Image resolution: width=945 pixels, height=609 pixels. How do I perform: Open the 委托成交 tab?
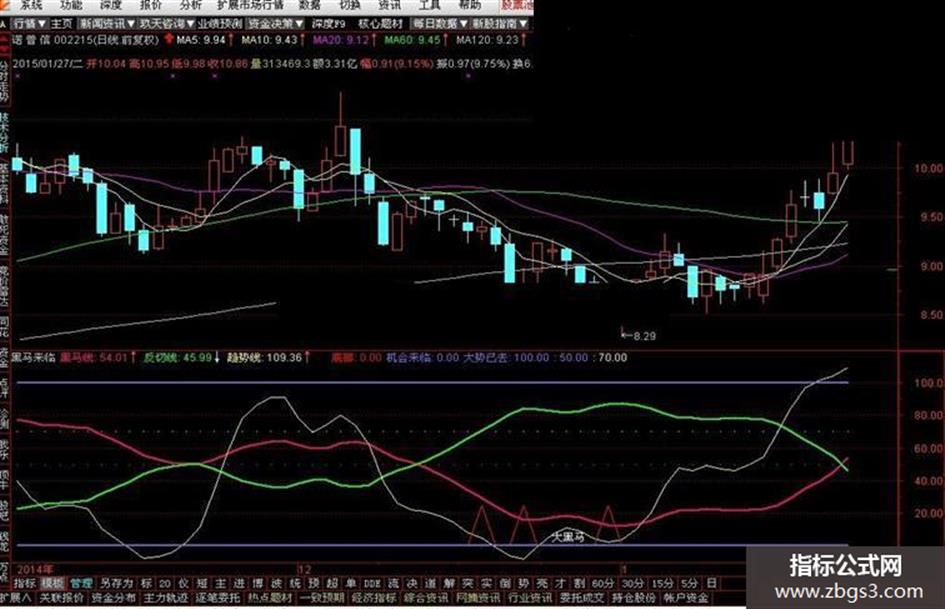click(x=582, y=598)
